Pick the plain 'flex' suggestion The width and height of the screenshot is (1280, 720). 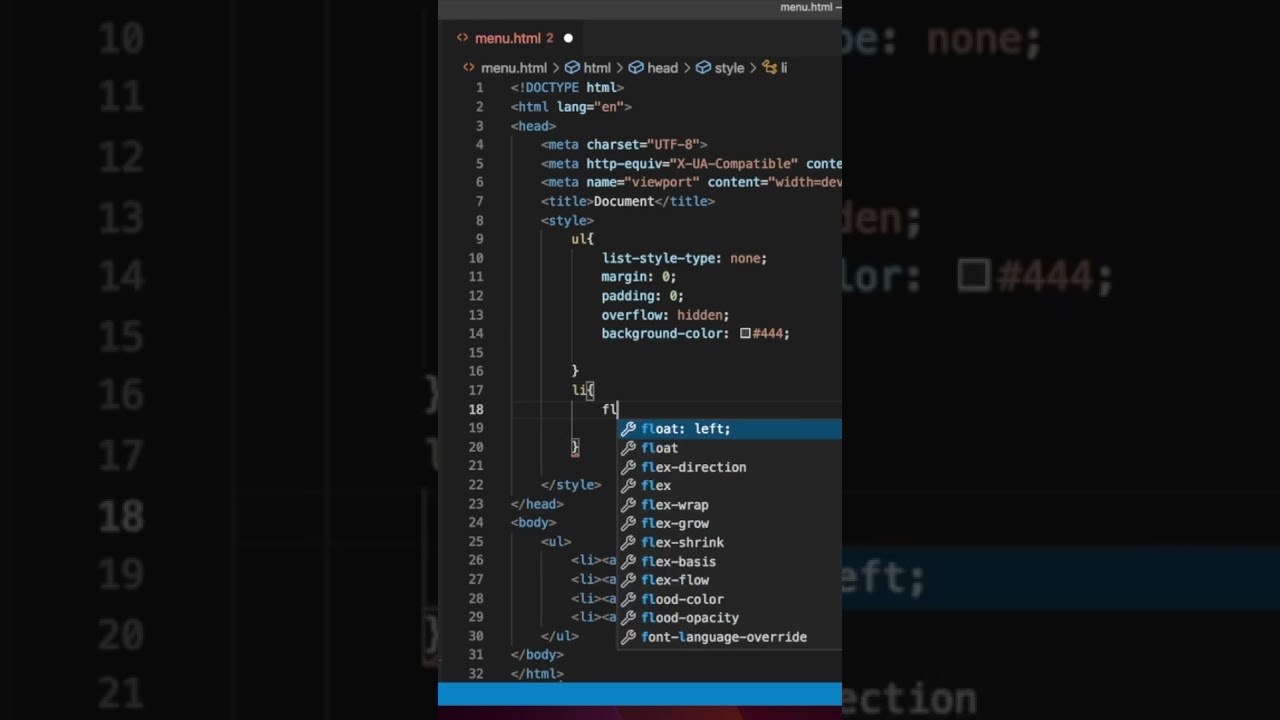click(x=729, y=486)
